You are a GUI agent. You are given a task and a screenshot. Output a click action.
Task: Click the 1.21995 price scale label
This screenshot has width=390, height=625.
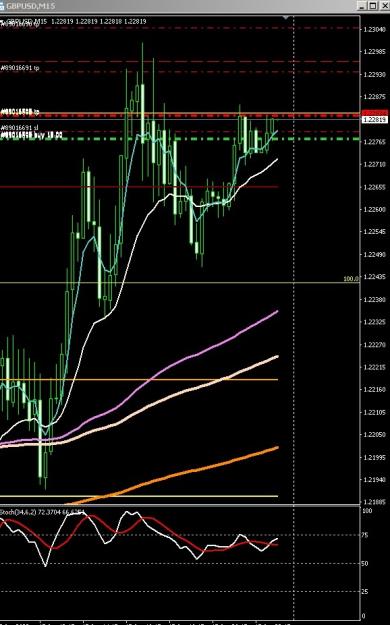coord(374,457)
